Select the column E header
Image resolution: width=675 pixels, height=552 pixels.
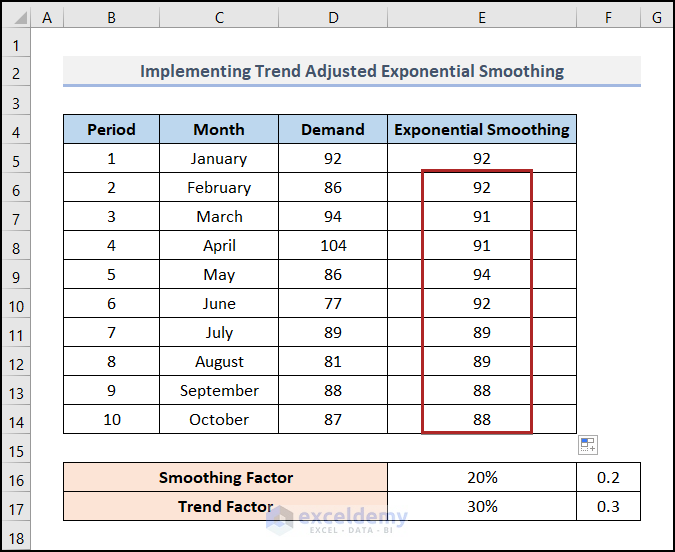point(482,17)
